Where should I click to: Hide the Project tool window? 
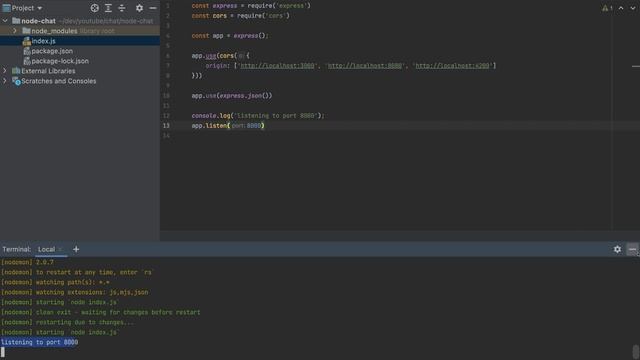pos(153,8)
